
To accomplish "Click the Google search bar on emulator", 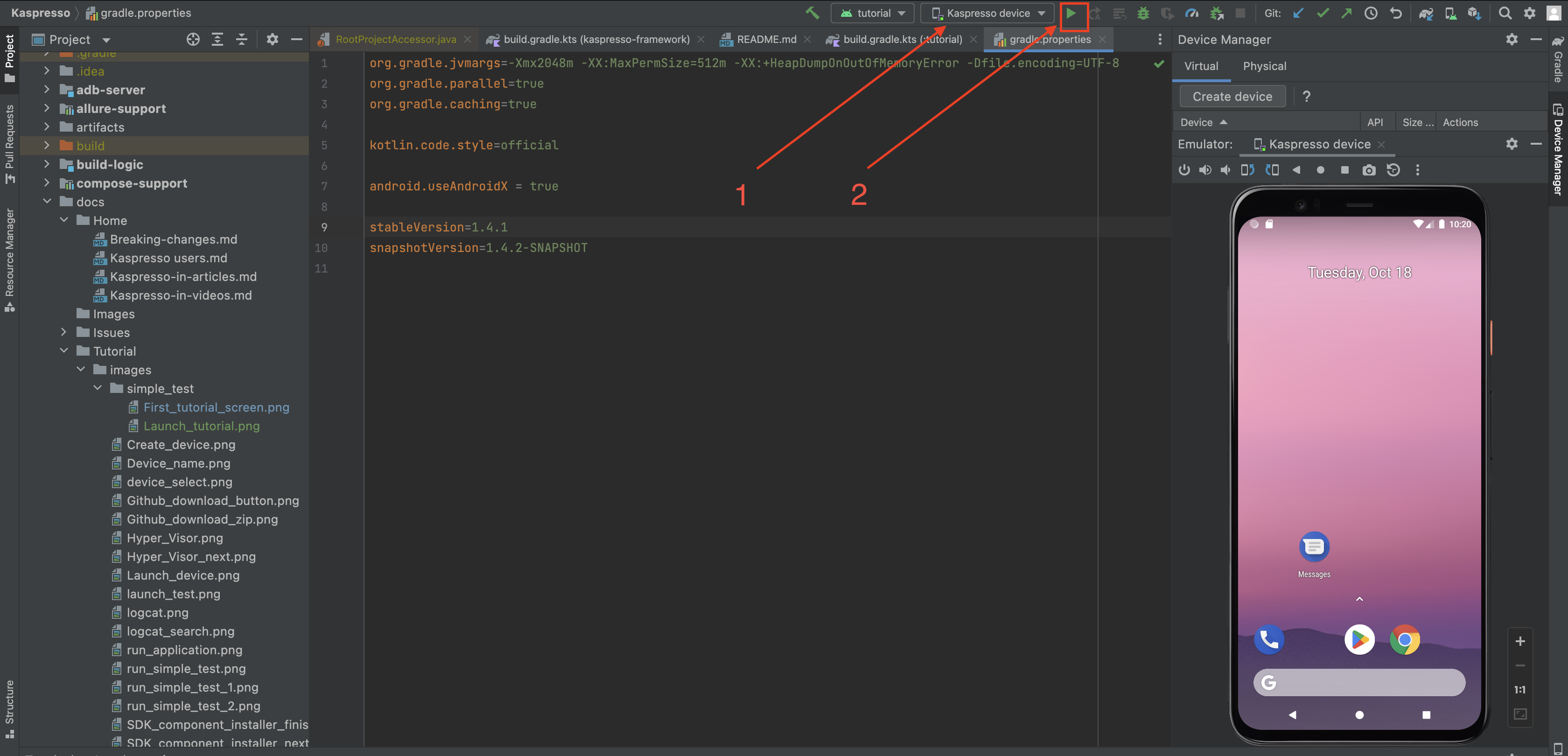I will pyautogui.click(x=1359, y=682).
